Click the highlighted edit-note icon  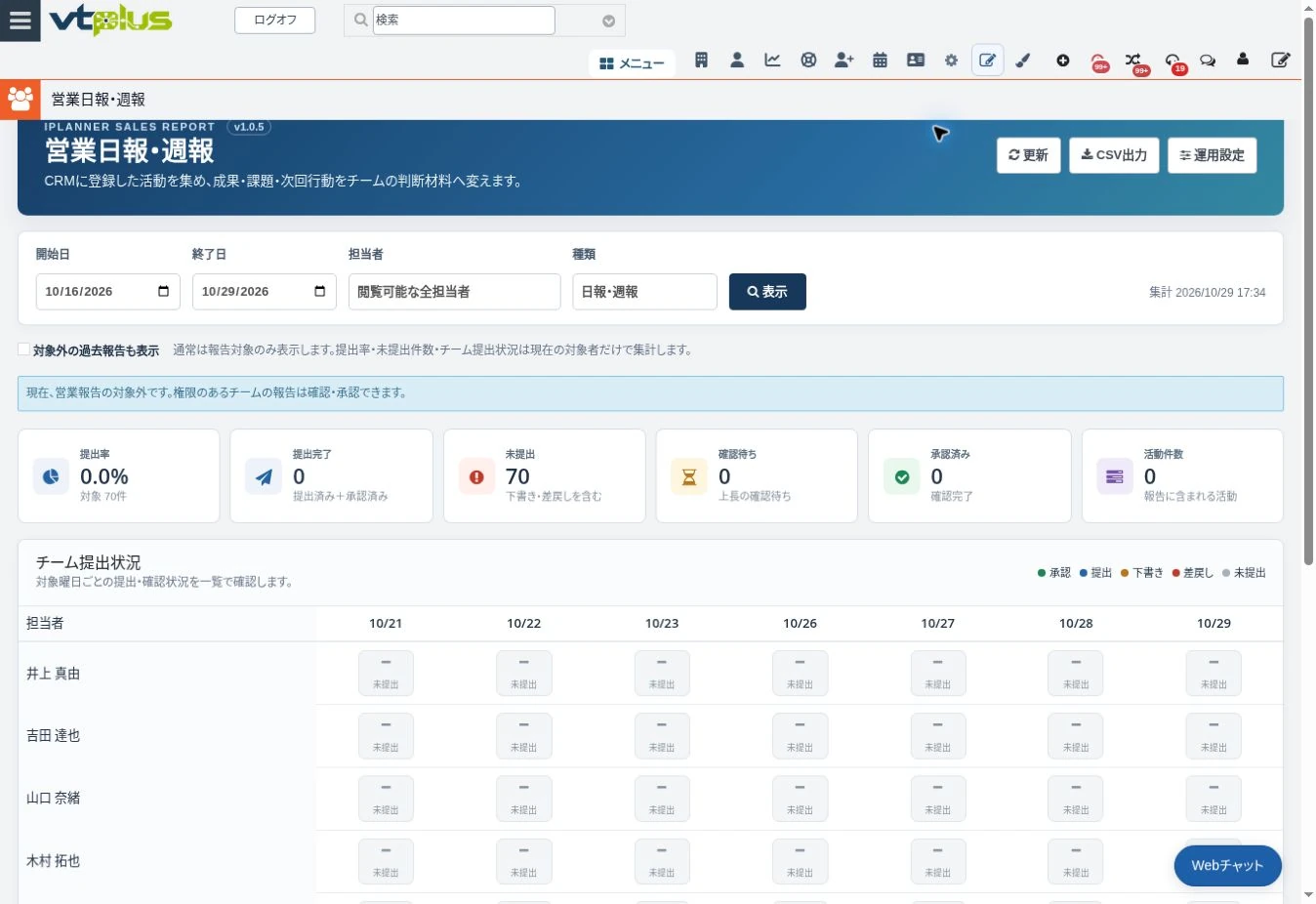(988, 61)
